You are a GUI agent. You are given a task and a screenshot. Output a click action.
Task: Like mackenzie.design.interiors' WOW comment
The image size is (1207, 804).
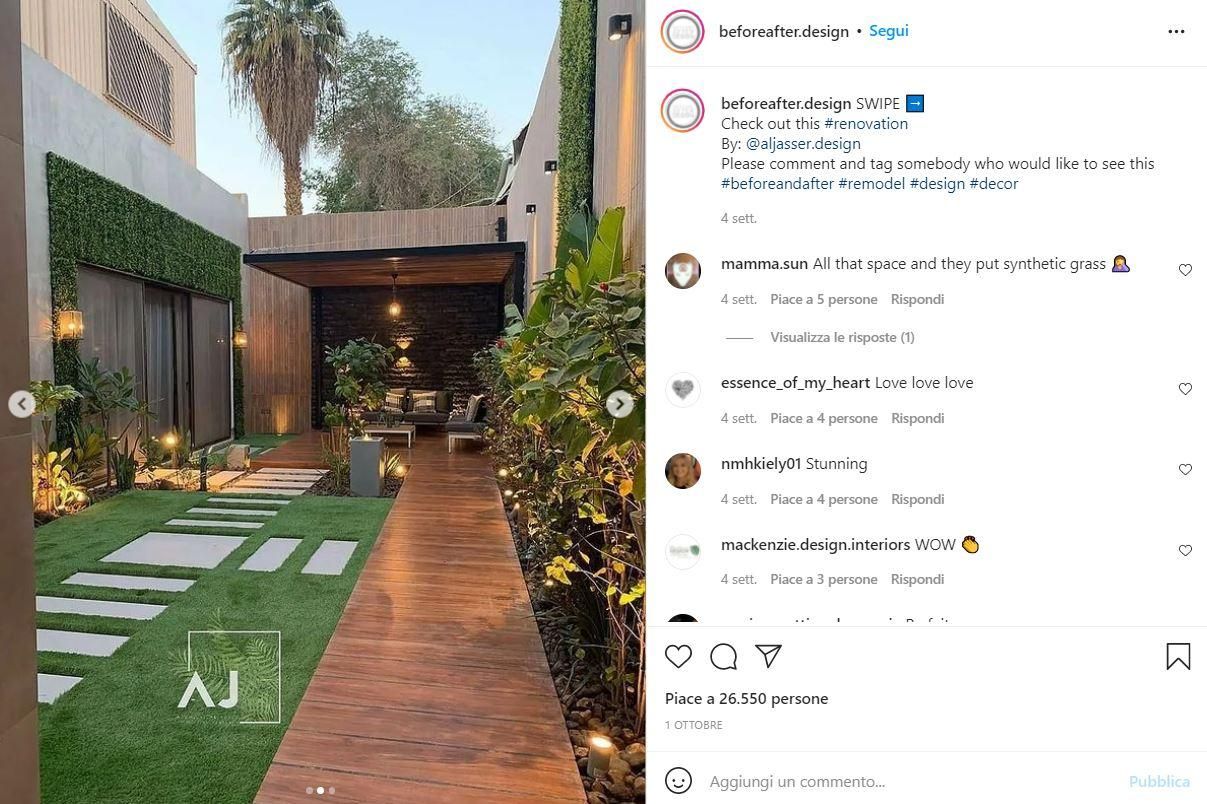coord(1185,551)
